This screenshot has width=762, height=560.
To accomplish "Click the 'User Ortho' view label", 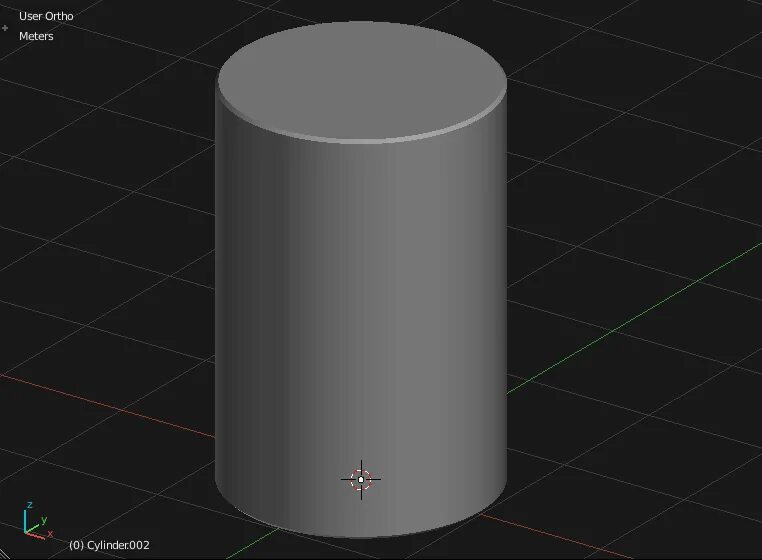I will (x=46, y=16).
